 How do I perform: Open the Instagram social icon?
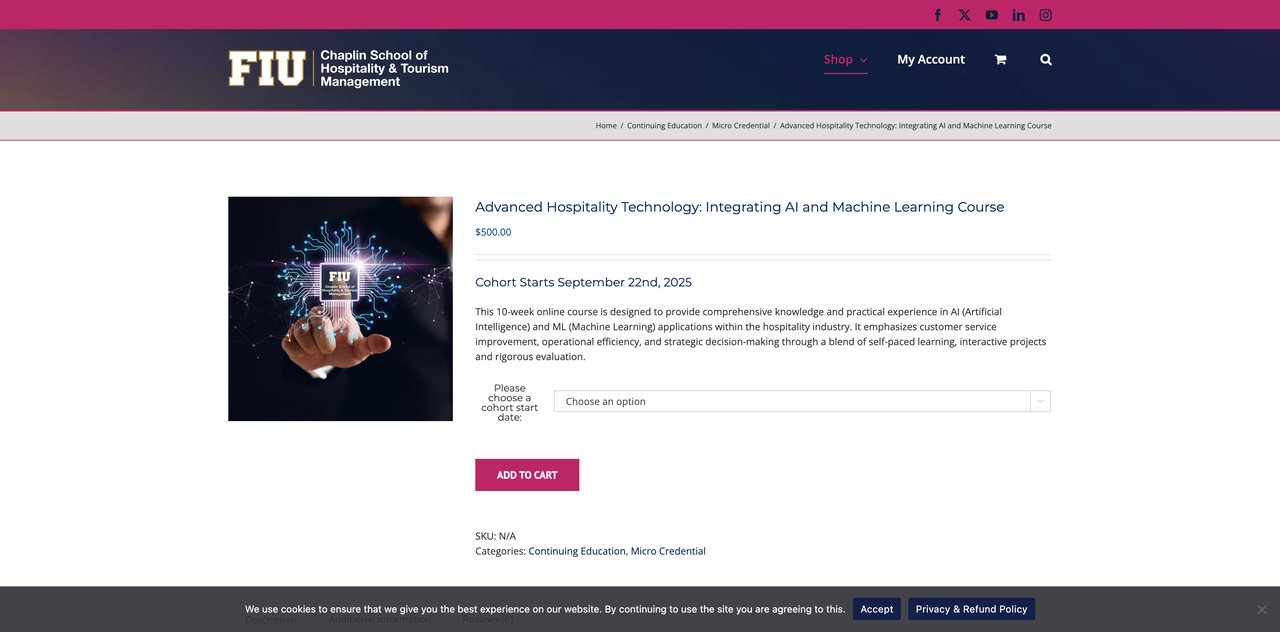click(1046, 15)
